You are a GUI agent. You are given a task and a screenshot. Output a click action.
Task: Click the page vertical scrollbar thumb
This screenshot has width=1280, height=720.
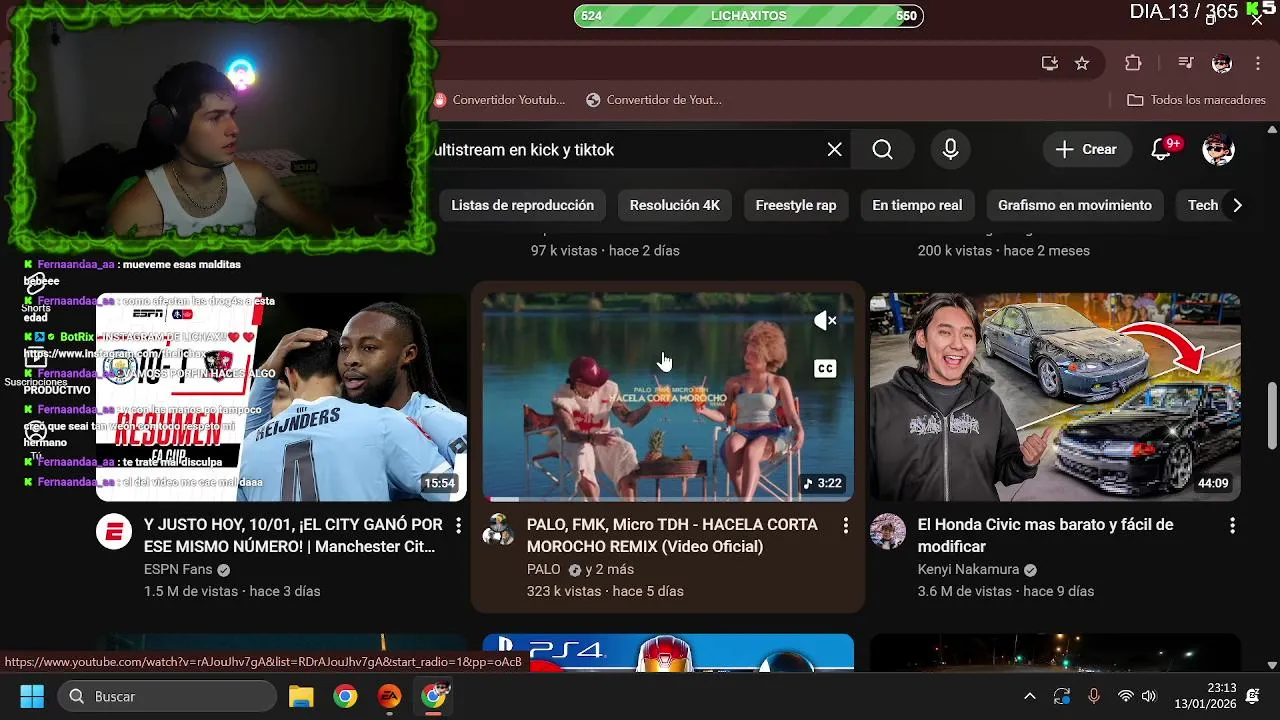(x=1272, y=415)
